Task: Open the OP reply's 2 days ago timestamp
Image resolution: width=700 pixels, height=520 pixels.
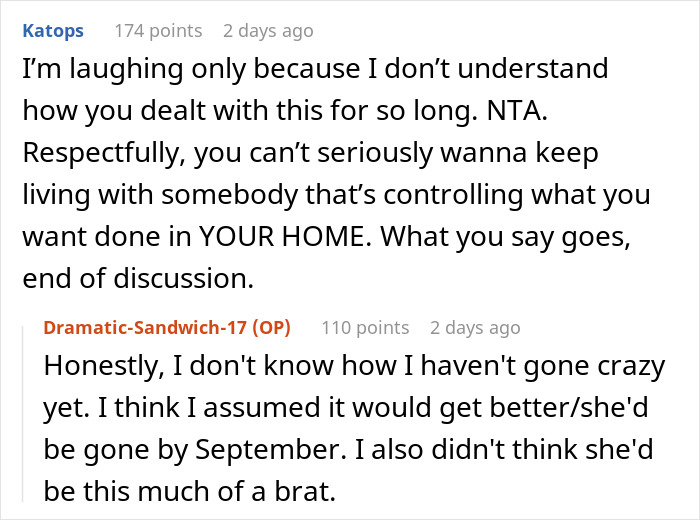Action: pyautogui.click(x=475, y=328)
